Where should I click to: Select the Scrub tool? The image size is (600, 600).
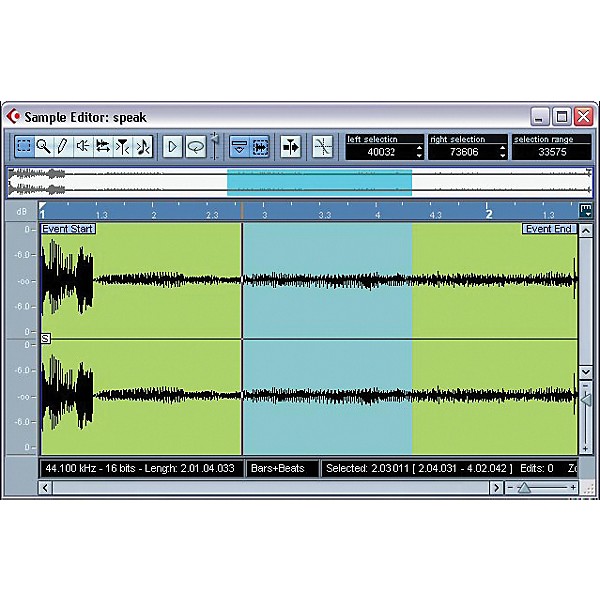coord(103,147)
